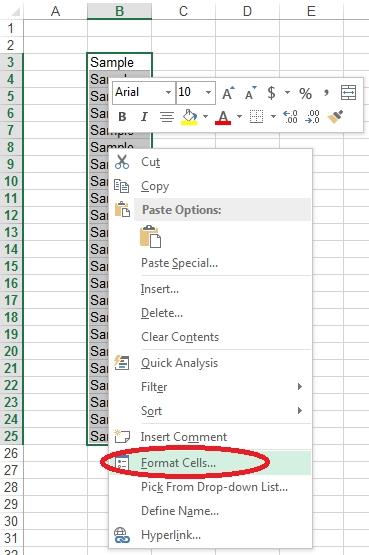
Task: Center align text using mini toolbar
Action: [167, 116]
